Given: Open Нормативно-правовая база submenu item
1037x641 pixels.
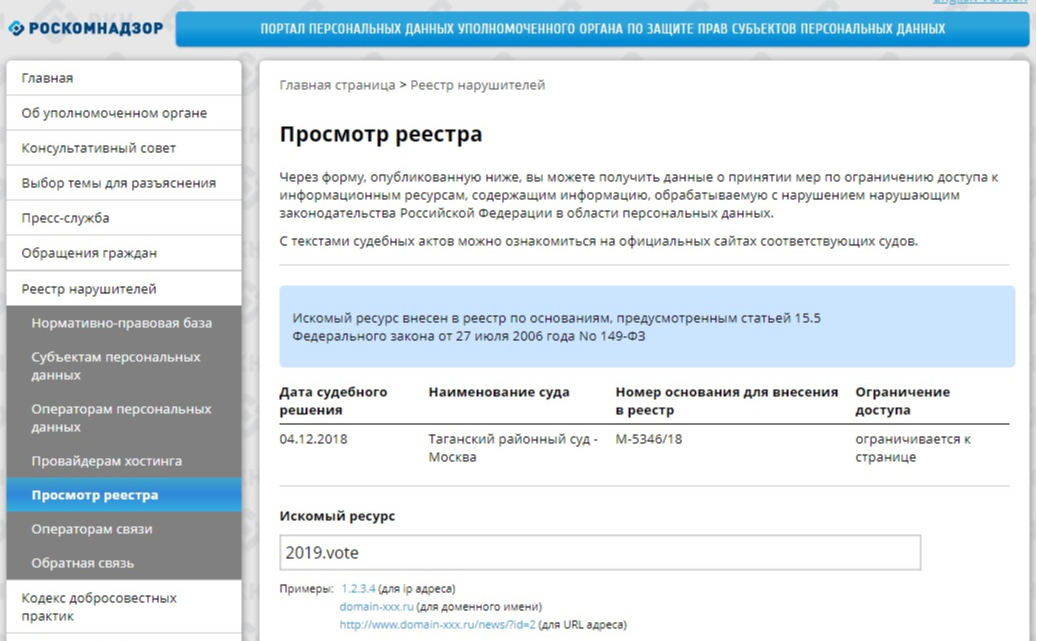Looking at the screenshot, I should [124, 323].
